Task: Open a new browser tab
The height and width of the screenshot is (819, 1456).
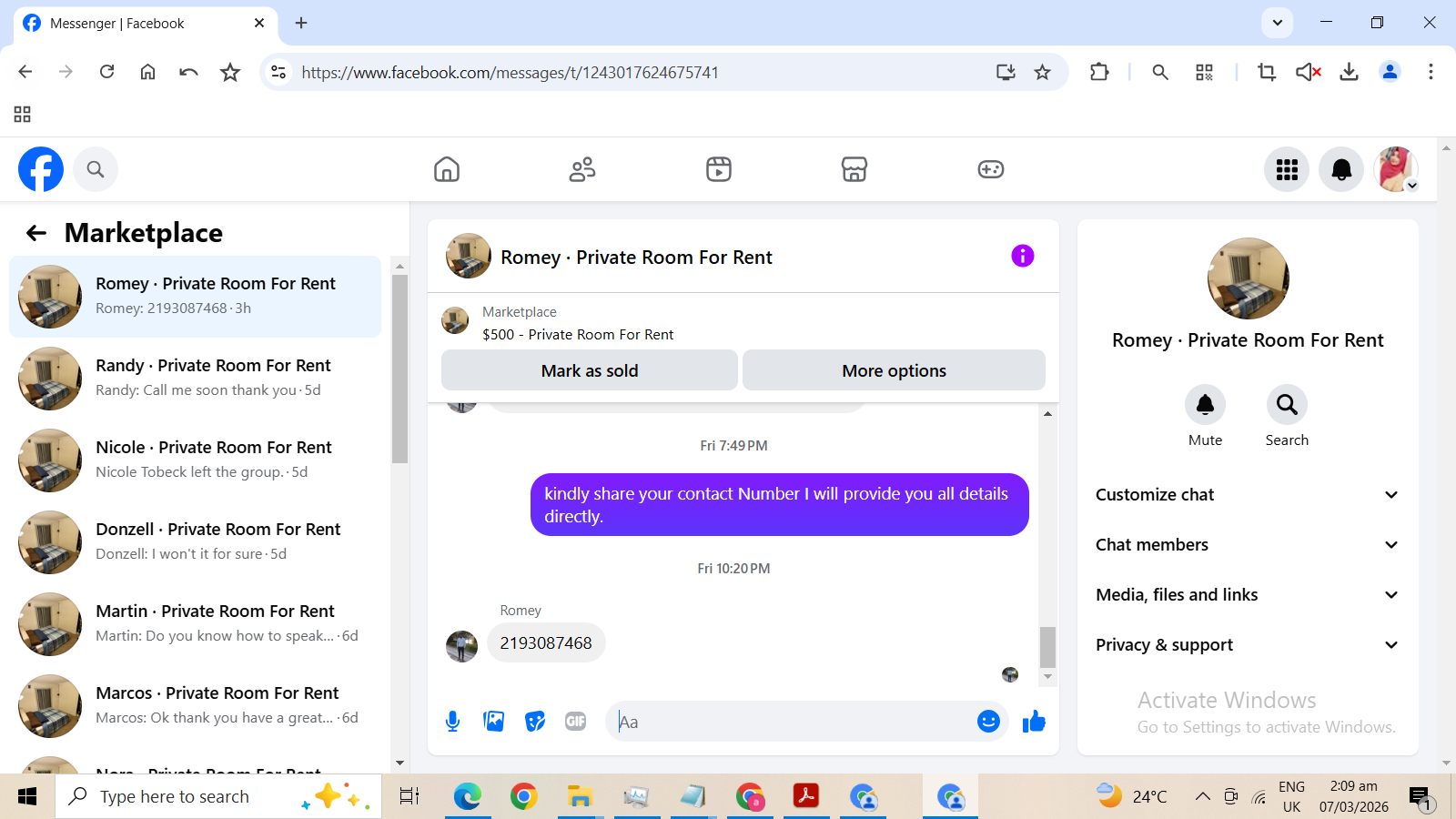Action: (x=301, y=23)
